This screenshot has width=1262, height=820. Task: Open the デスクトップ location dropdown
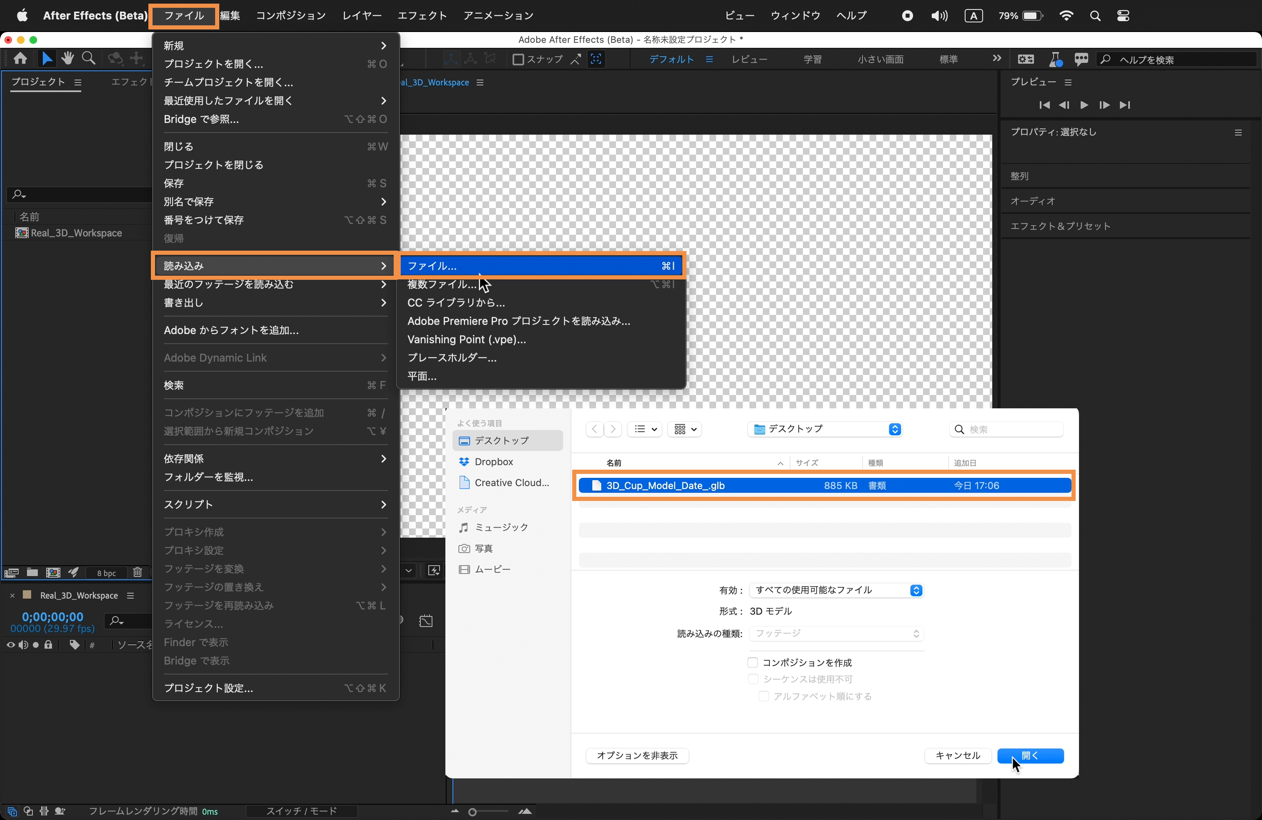825,429
